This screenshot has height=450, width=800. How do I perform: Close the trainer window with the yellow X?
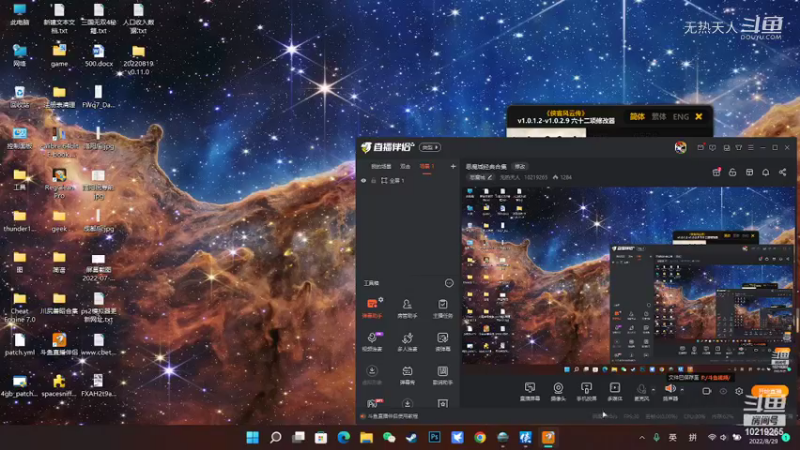point(699,116)
